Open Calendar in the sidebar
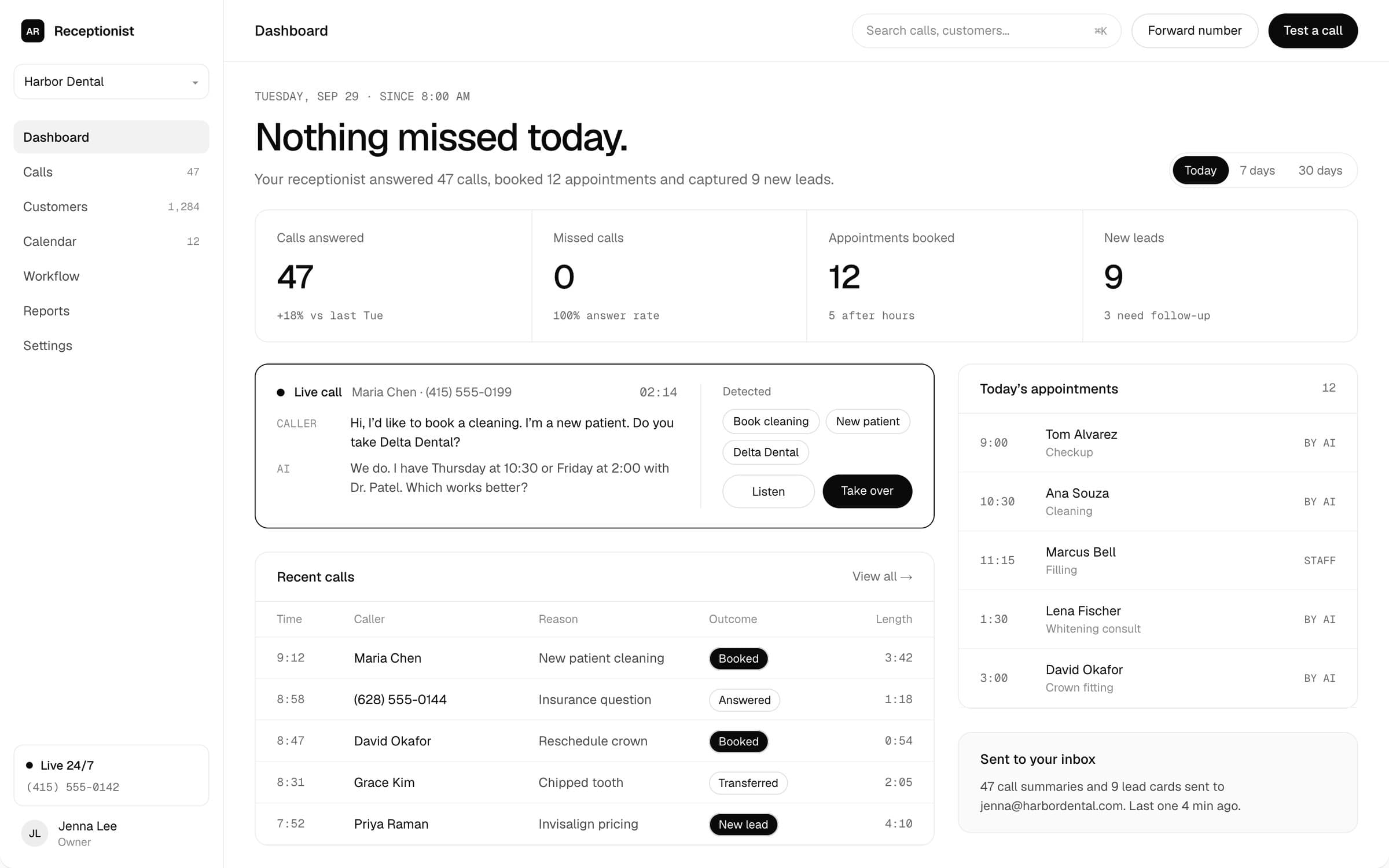This screenshot has width=1389, height=868. coord(111,241)
